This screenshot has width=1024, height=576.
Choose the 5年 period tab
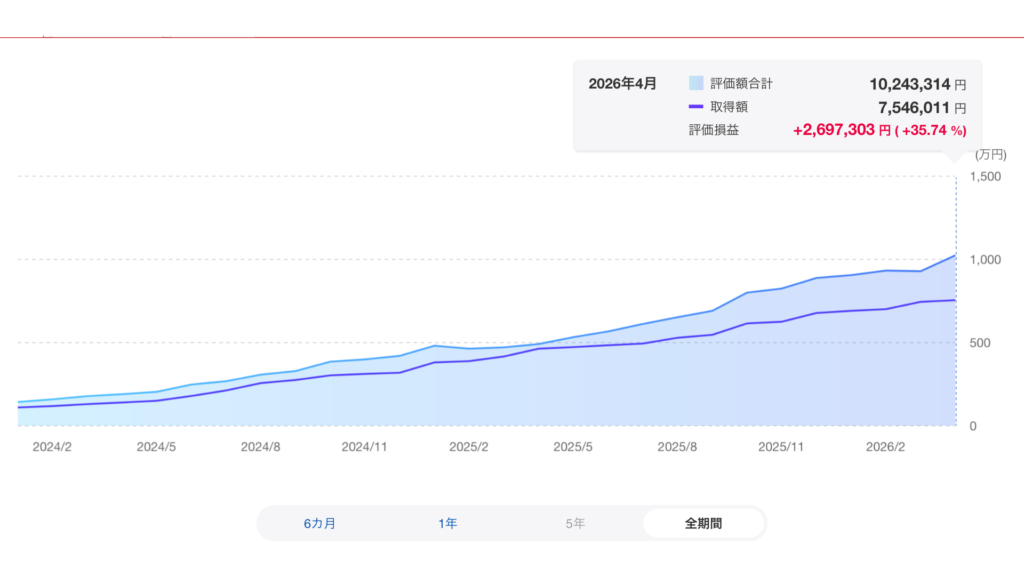[575, 523]
